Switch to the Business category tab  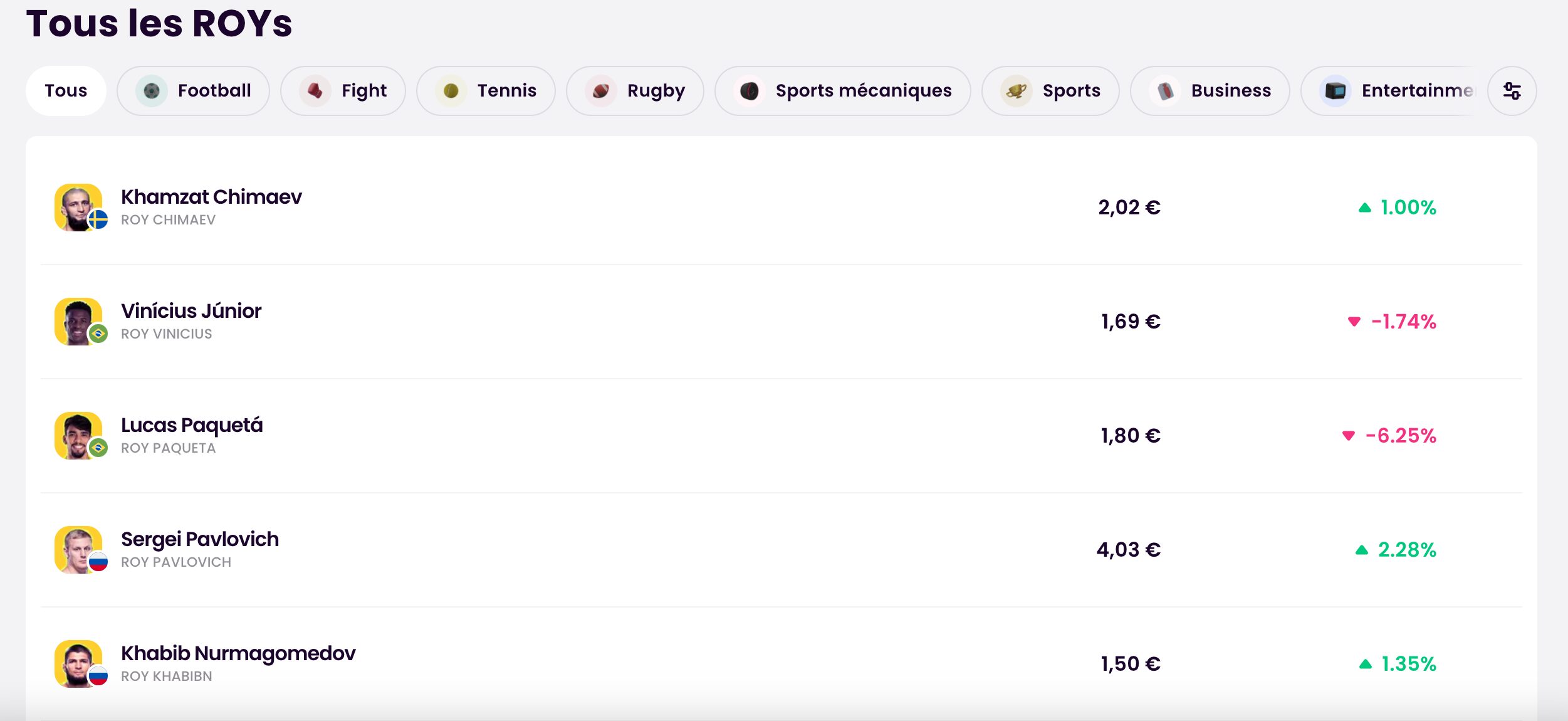tap(1210, 91)
